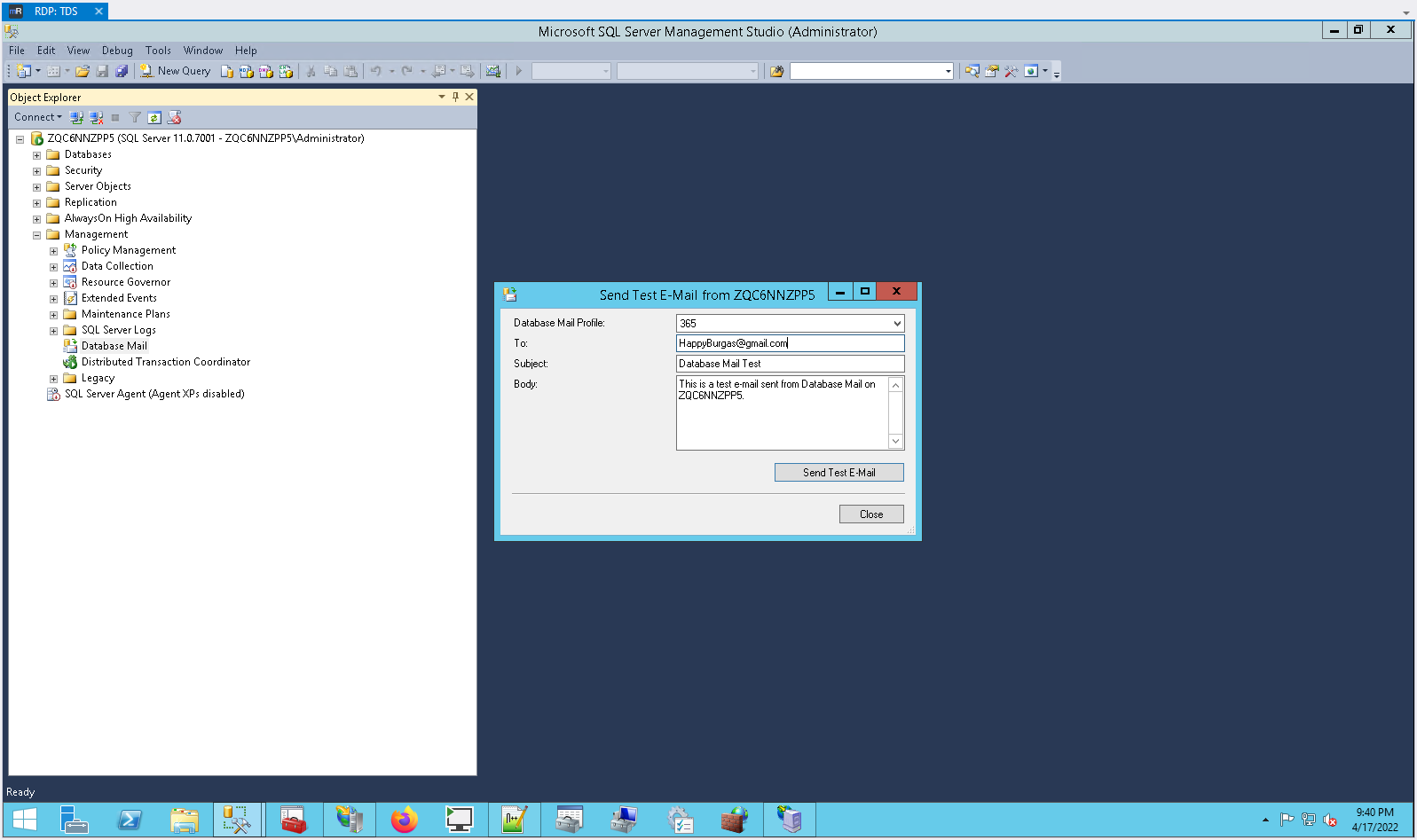The image size is (1417, 840).
Task: Open Firefox from the taskbar
Action: [405, 820]
